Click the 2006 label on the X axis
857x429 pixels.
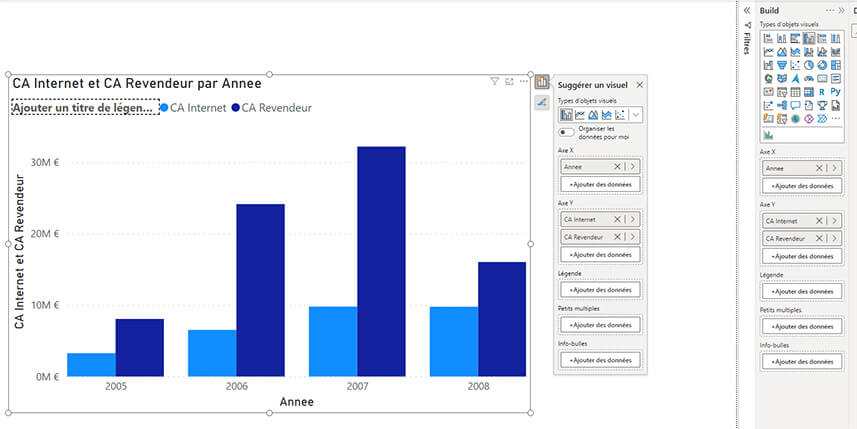tap(236, 386)
